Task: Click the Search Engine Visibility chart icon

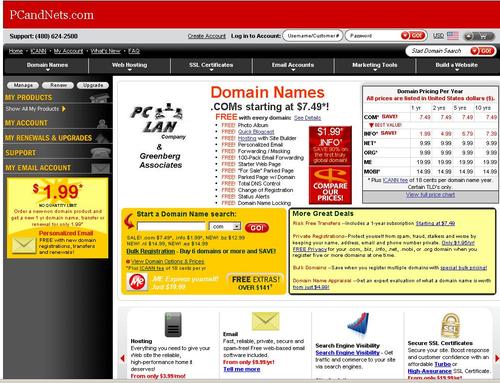Action: click(358, 325)
